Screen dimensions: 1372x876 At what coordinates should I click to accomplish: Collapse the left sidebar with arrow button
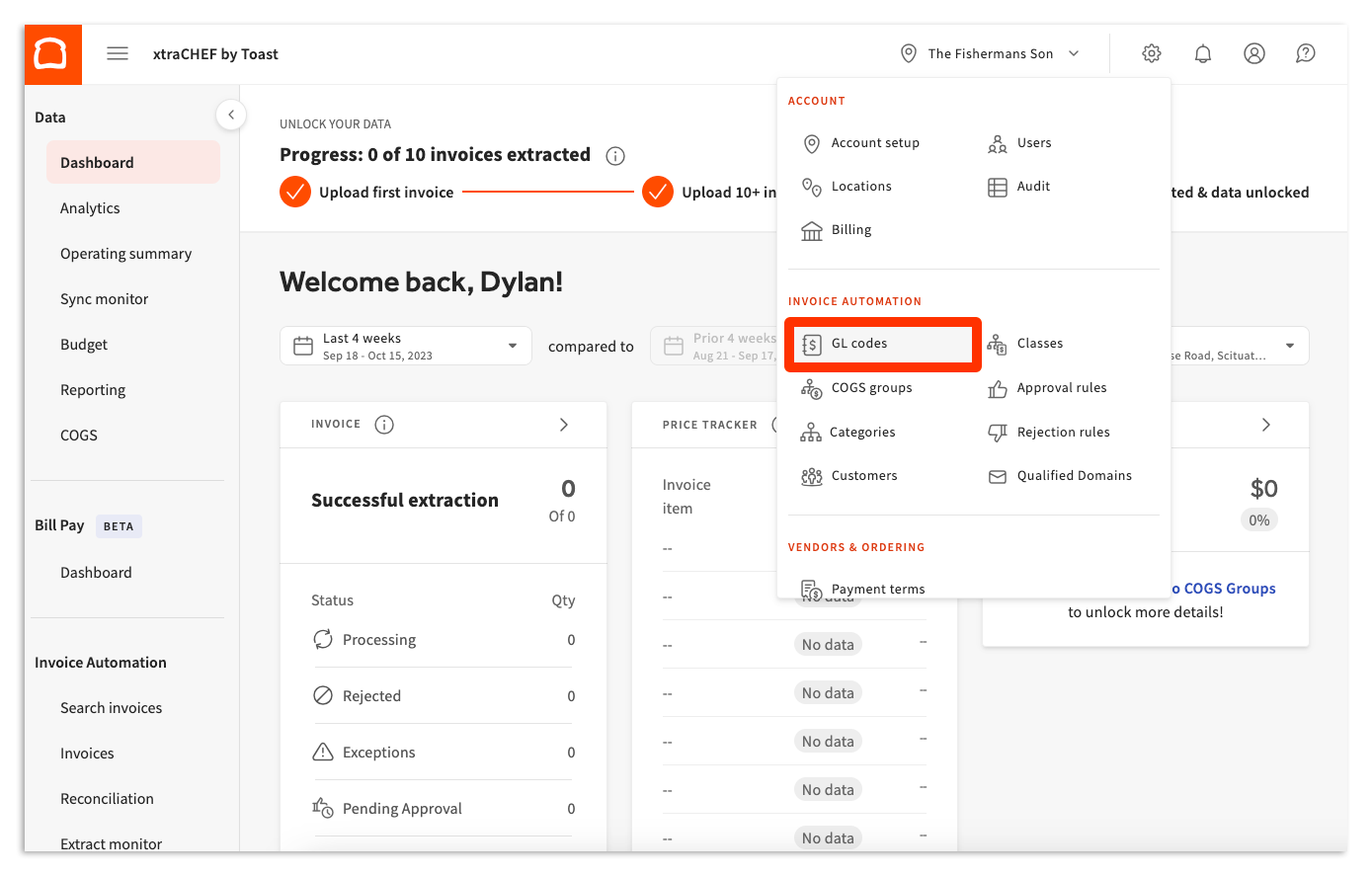[x=230, y=115]
